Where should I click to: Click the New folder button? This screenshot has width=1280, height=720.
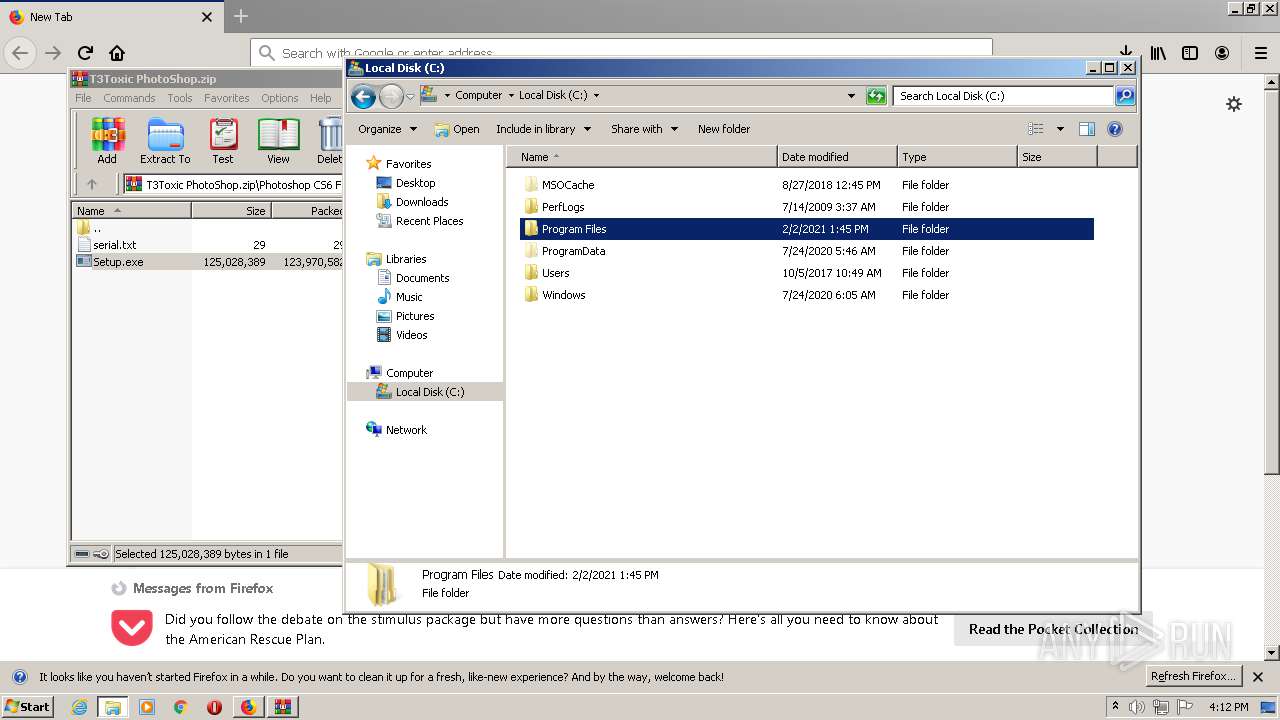click(724, 129)
